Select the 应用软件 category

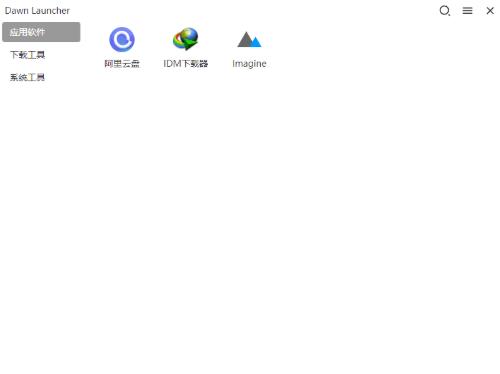(x=41, y=32)
